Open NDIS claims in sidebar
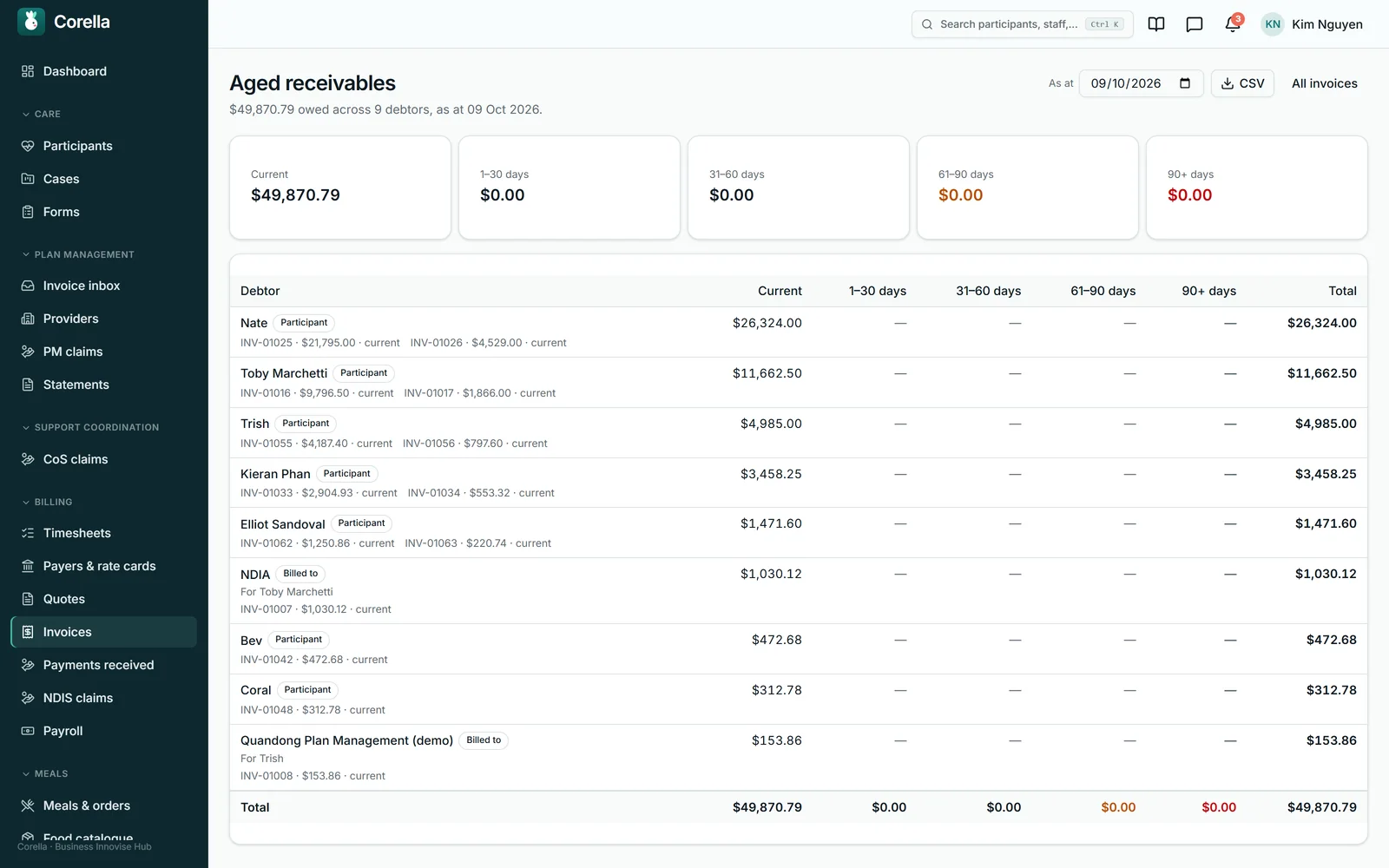Screen dimensions: 1389x868 [103, 698]
